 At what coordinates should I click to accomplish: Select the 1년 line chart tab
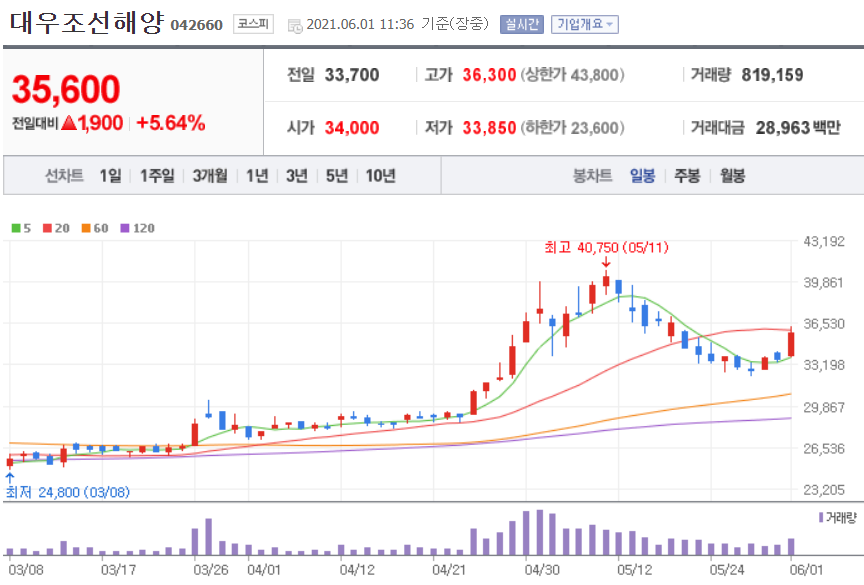[257, 176]
